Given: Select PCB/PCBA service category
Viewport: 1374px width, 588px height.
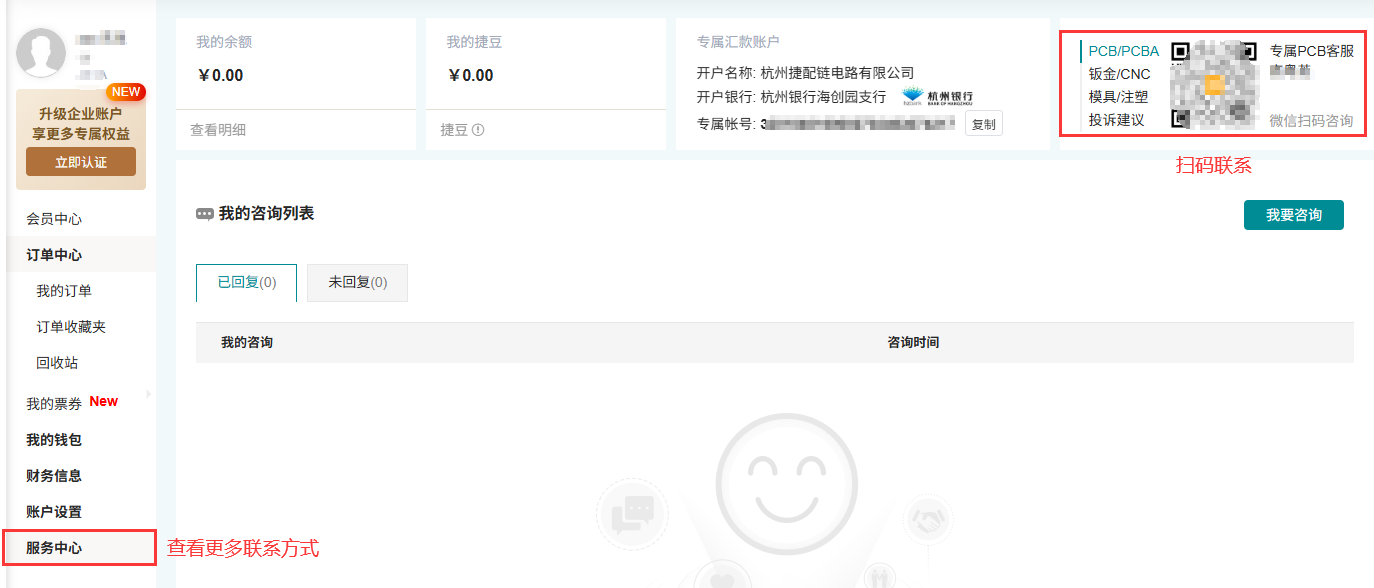Looking at the screenshot, I should 1123,51.
